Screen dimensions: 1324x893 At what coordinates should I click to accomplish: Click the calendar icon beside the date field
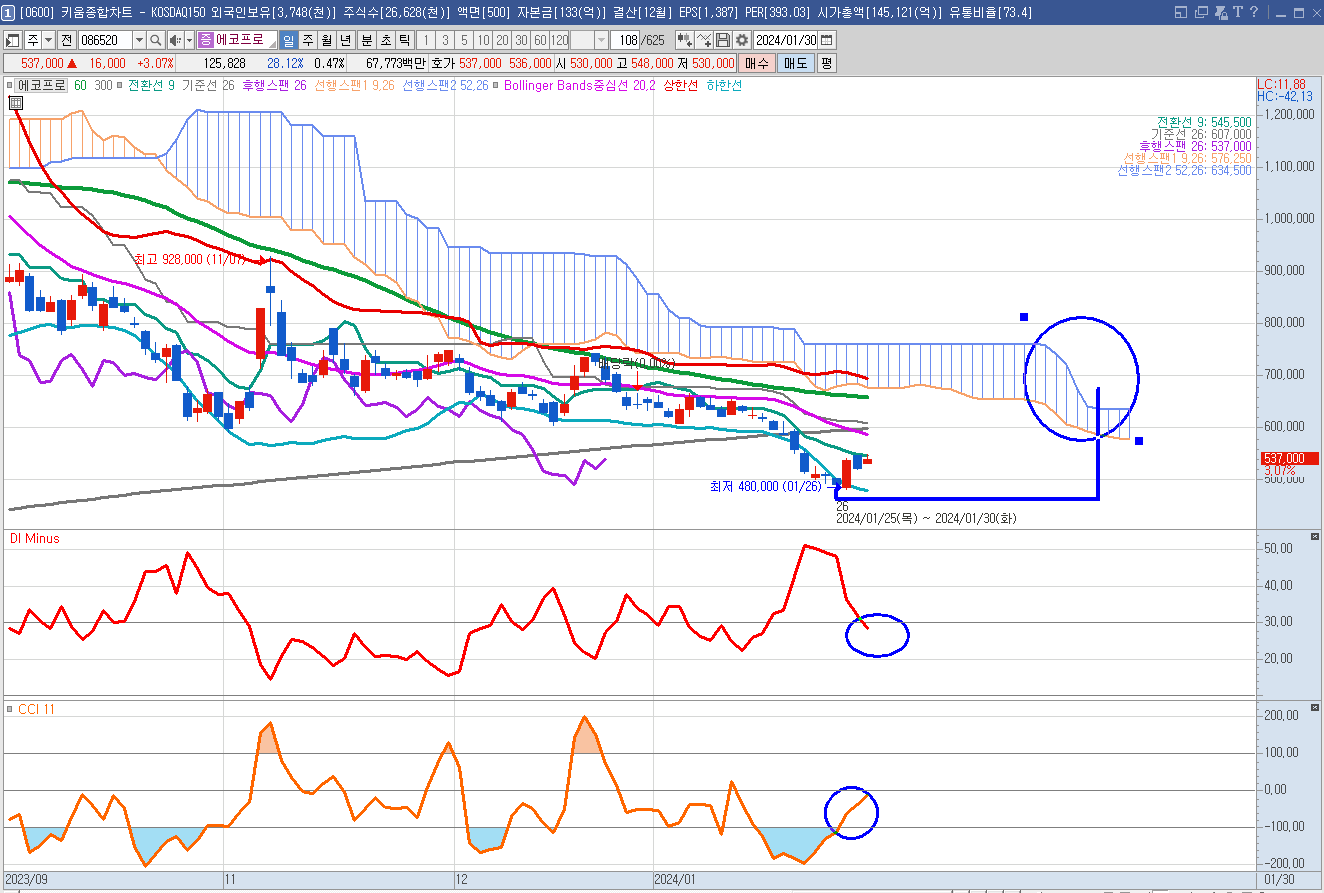(826, 40)
